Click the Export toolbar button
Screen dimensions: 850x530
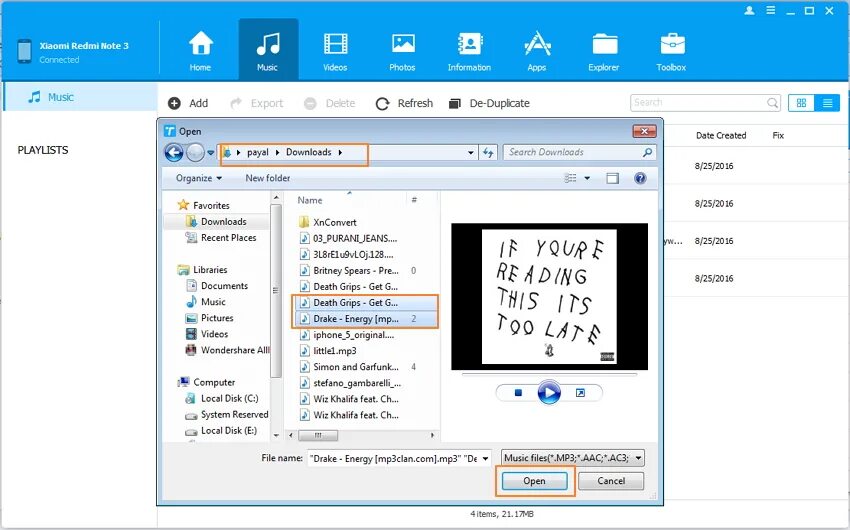point(256,103)
